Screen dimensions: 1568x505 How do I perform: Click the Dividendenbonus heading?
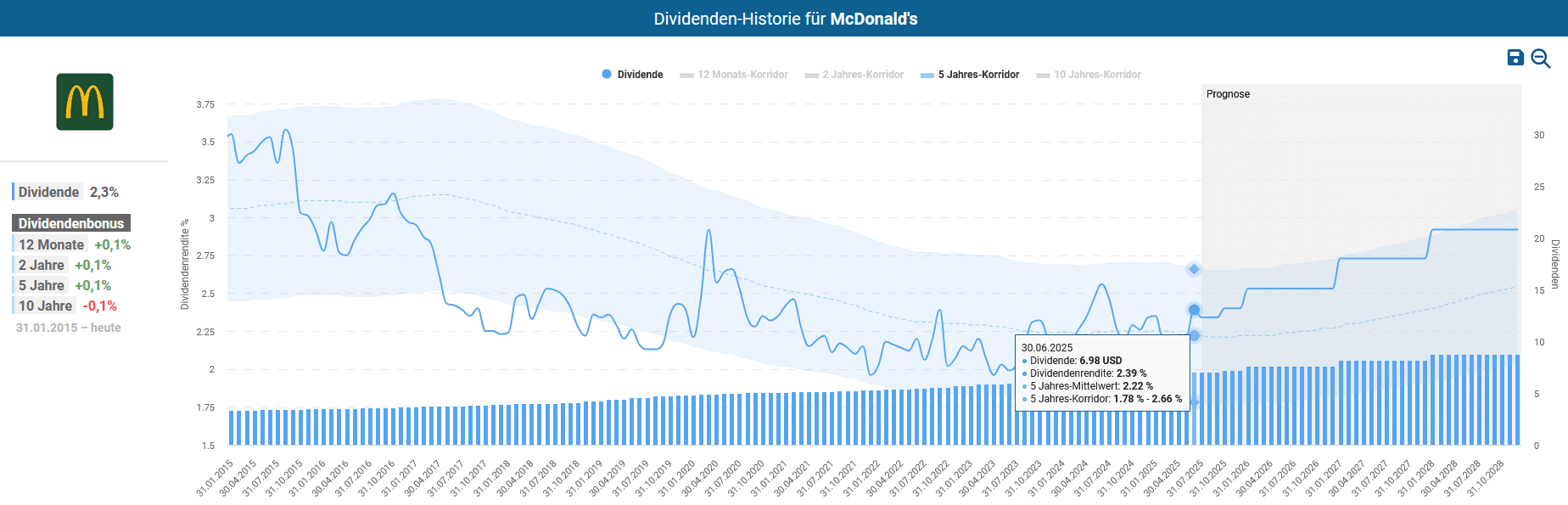point(71,223)
